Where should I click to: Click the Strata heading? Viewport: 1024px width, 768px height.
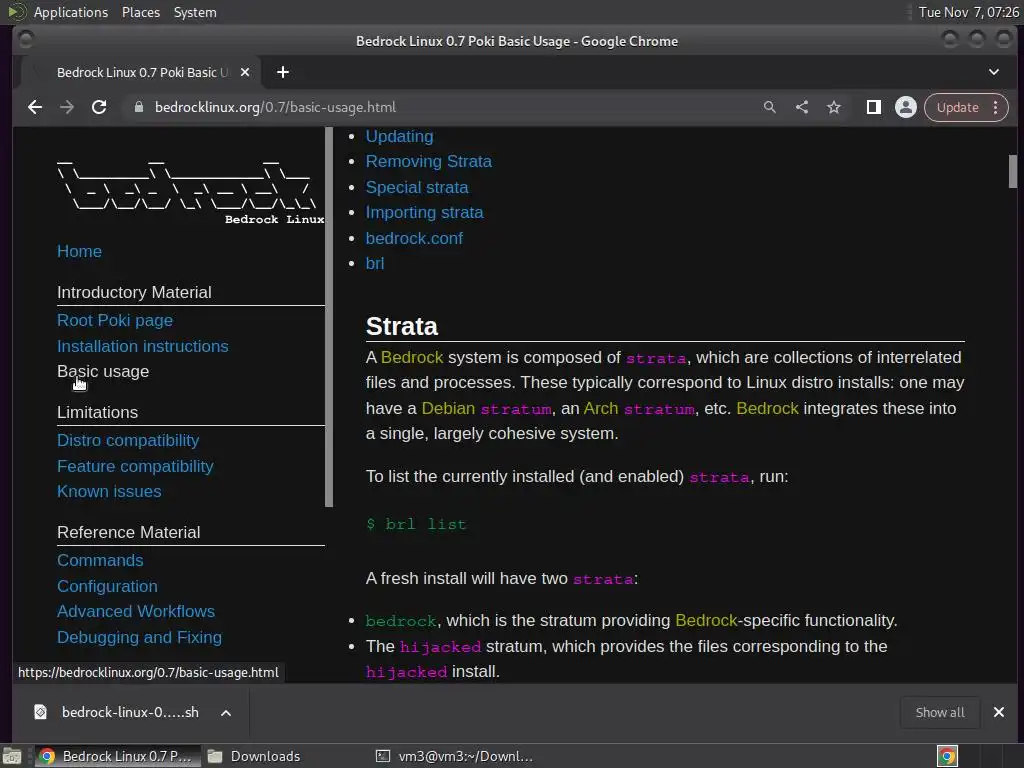point(402,327)
